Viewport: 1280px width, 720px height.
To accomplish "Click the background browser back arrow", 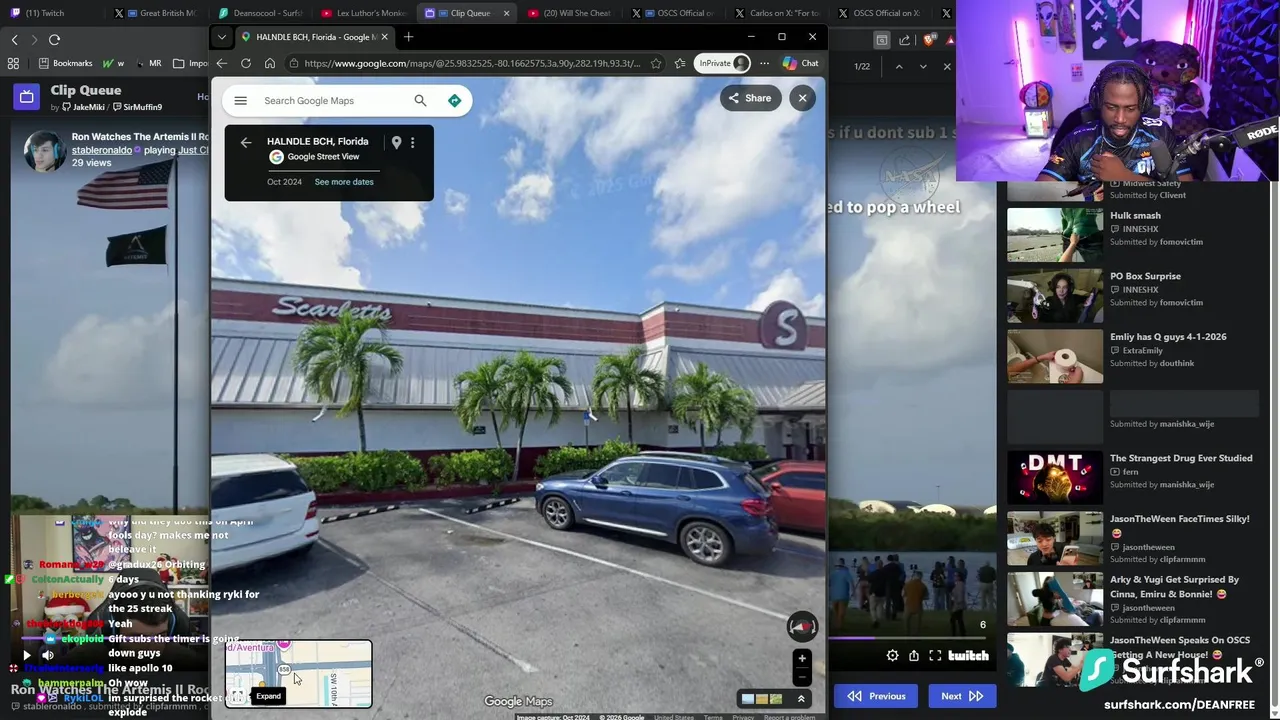I will [x=14, y=39].
